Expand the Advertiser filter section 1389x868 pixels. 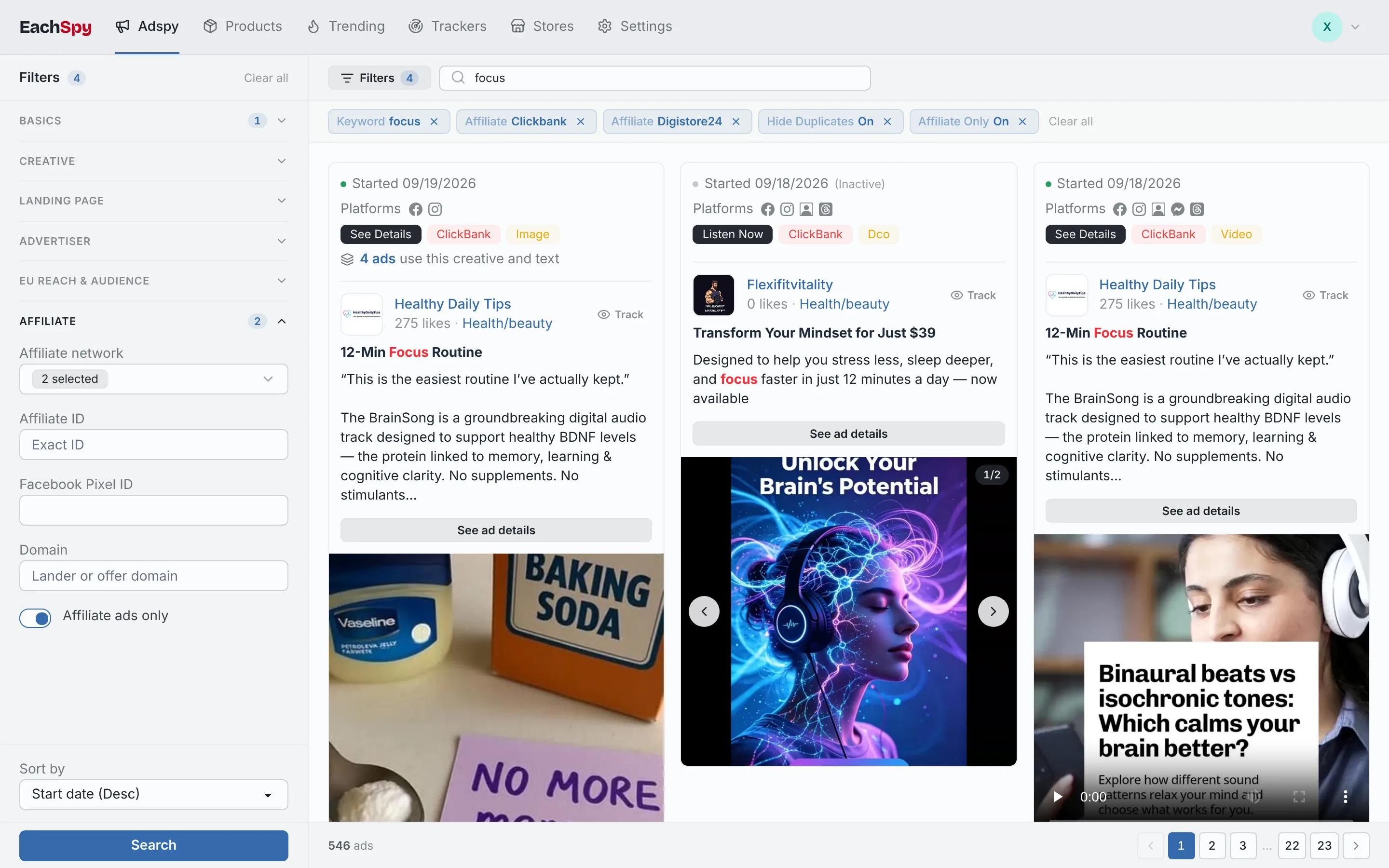153,241
